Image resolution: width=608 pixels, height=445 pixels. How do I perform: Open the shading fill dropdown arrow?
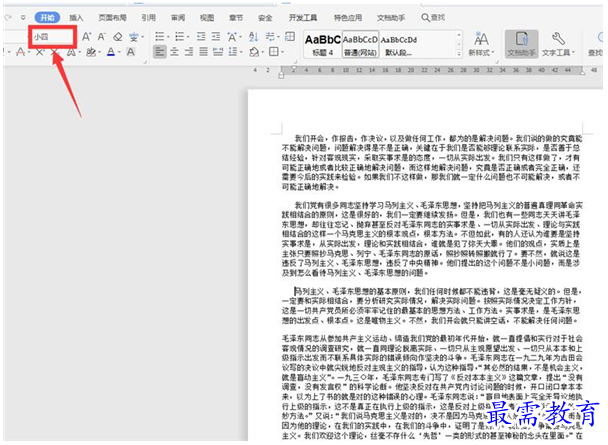[263, 52]
